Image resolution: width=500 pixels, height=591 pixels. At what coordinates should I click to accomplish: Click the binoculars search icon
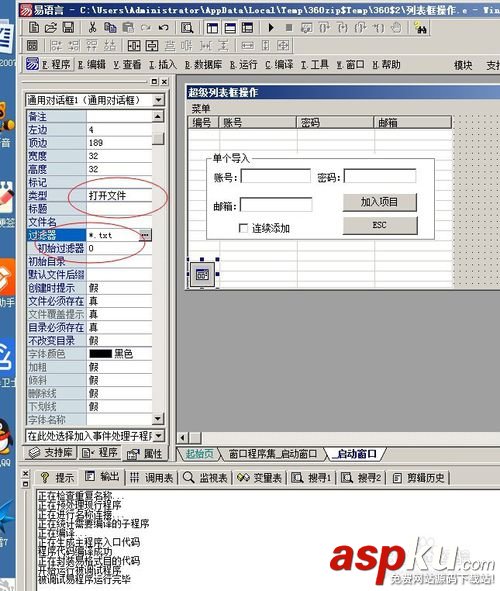[420, 28]
